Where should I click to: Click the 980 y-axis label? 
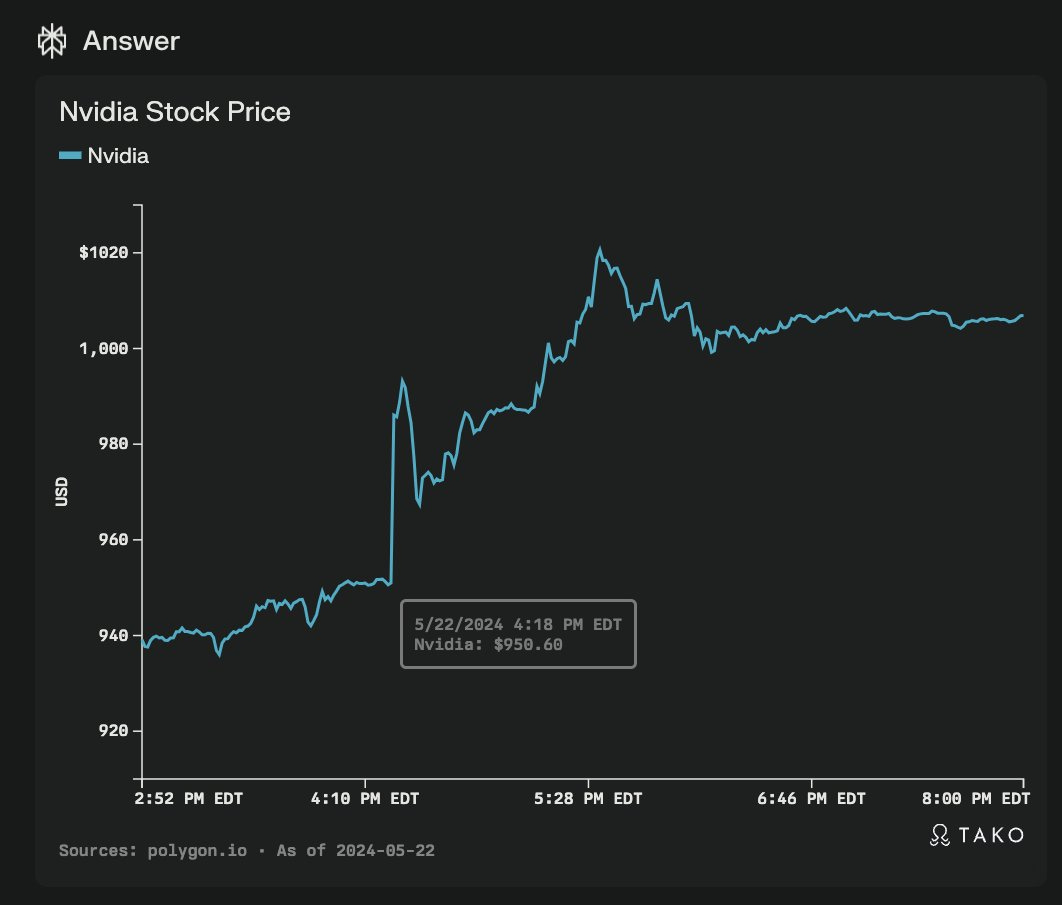113,444
